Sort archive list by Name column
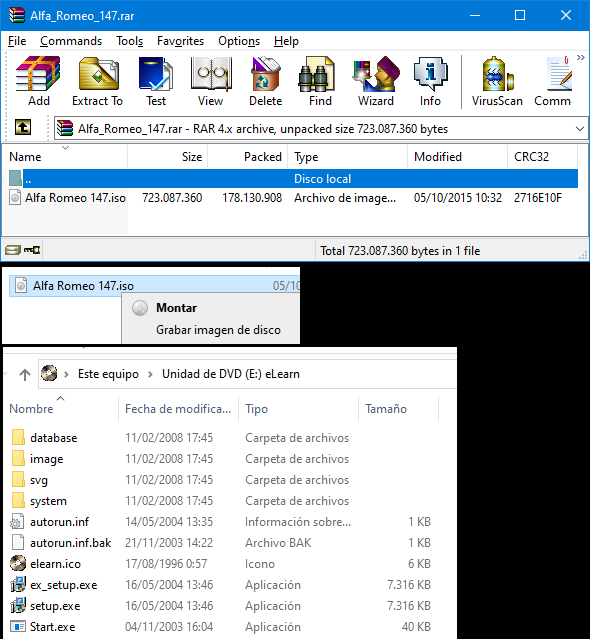Image resolution: width=590 pixels, height=639 pixels. [x=65, y=157]
